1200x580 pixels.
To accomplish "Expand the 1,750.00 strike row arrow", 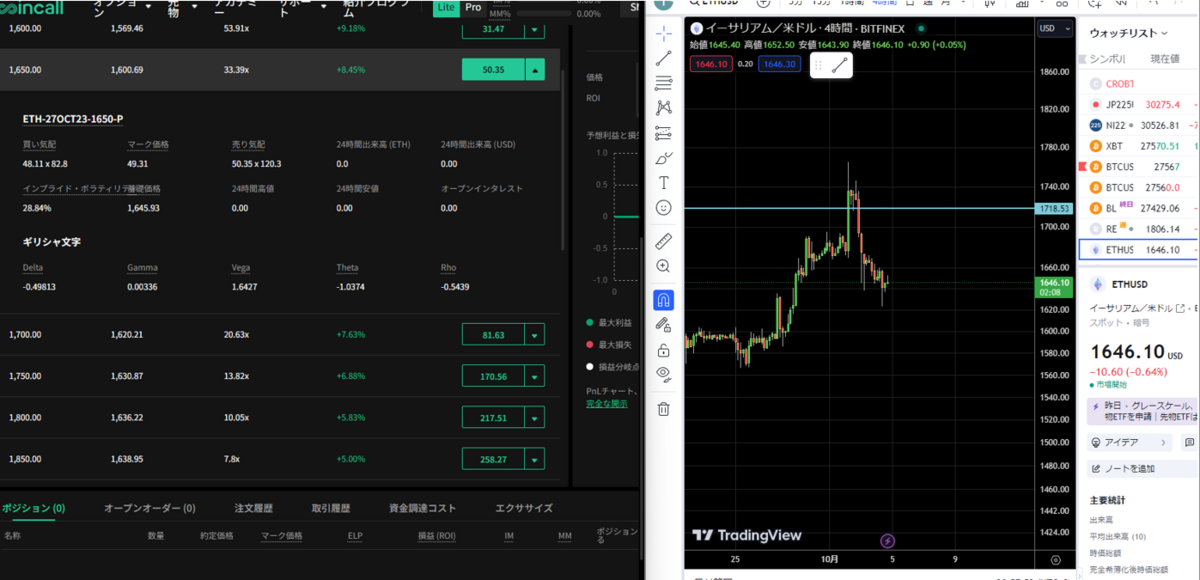I will (x=535, y=377).
